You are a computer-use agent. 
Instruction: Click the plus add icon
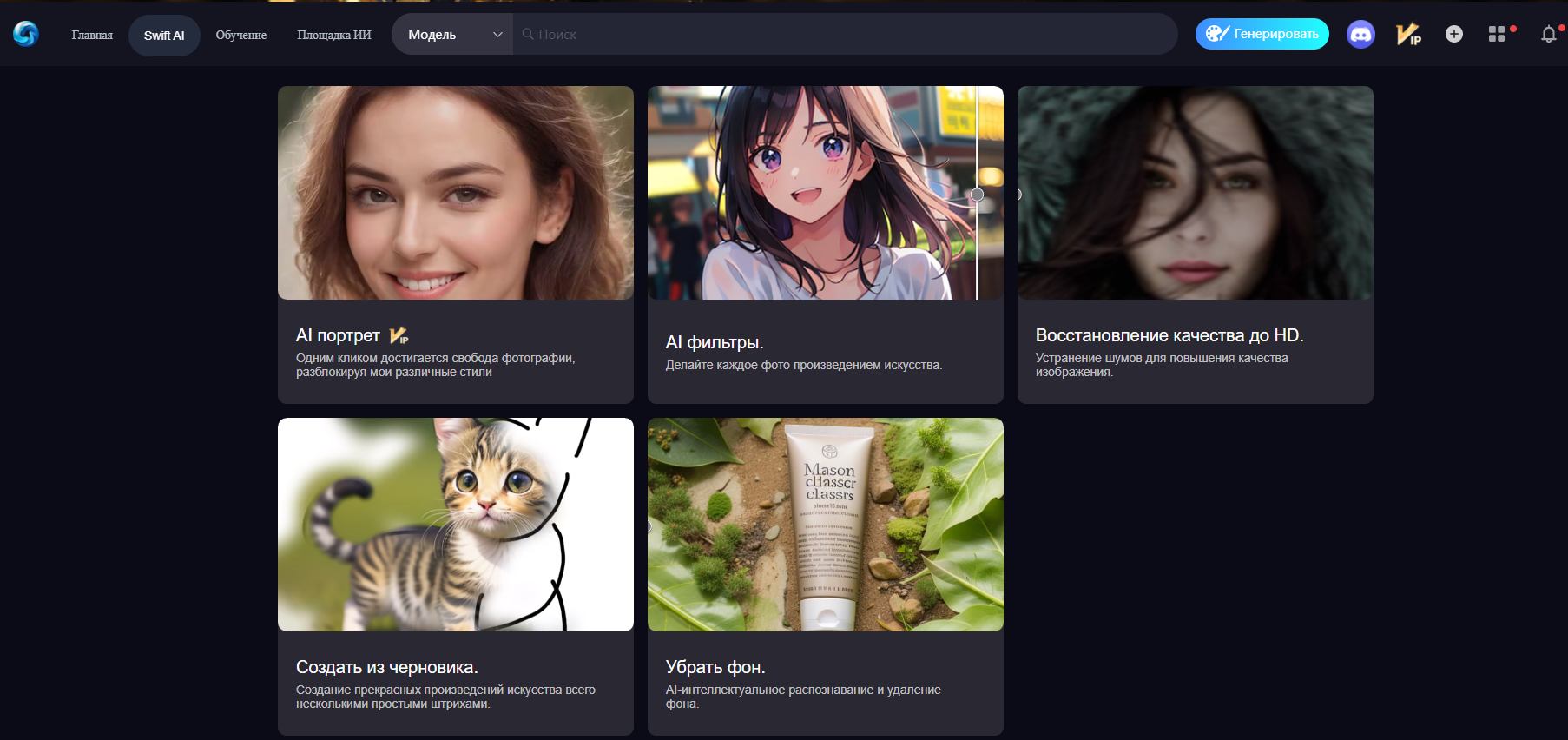(1454, 34)
